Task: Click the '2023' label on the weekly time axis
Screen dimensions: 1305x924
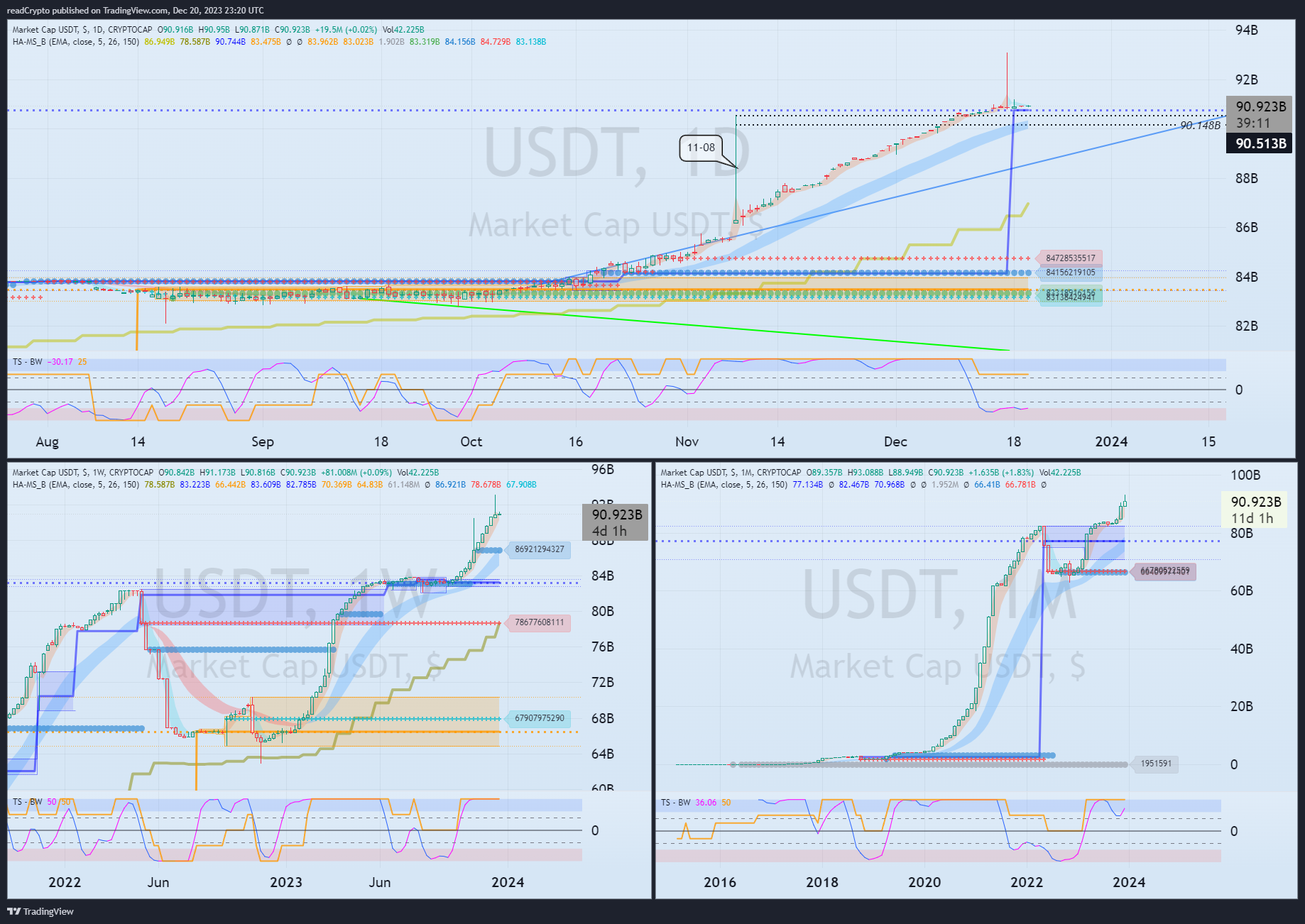Action: (x=286, y=882)
